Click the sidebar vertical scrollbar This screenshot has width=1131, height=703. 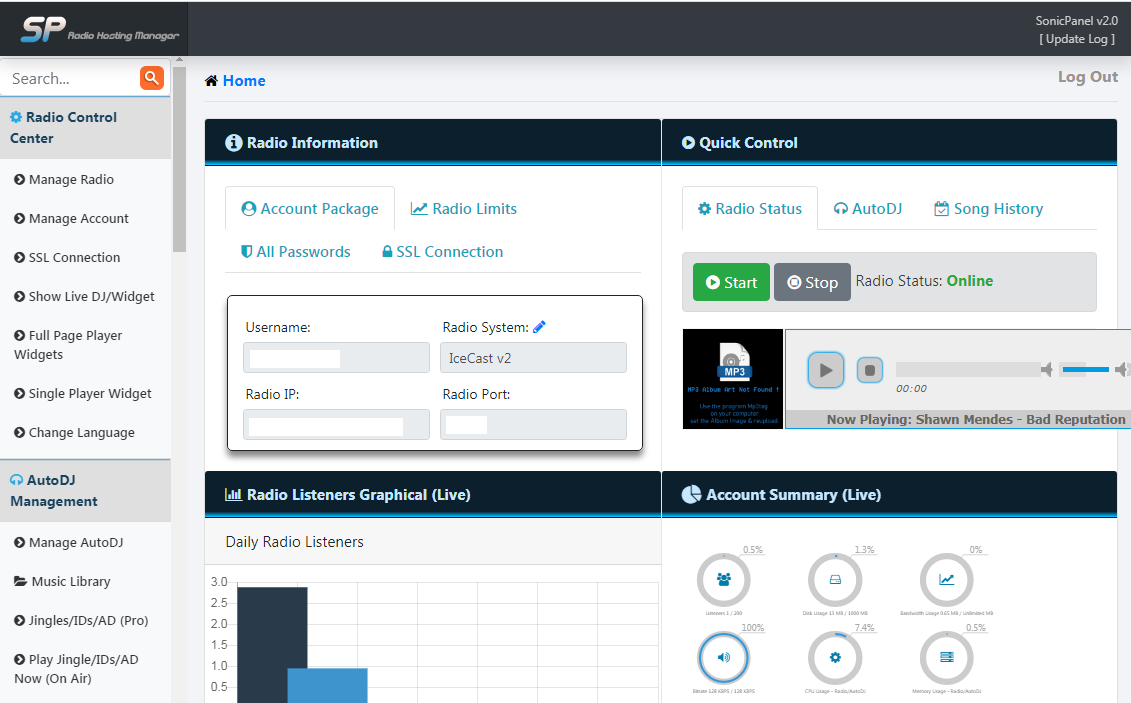pyautogui.click(x=180, y=159)
